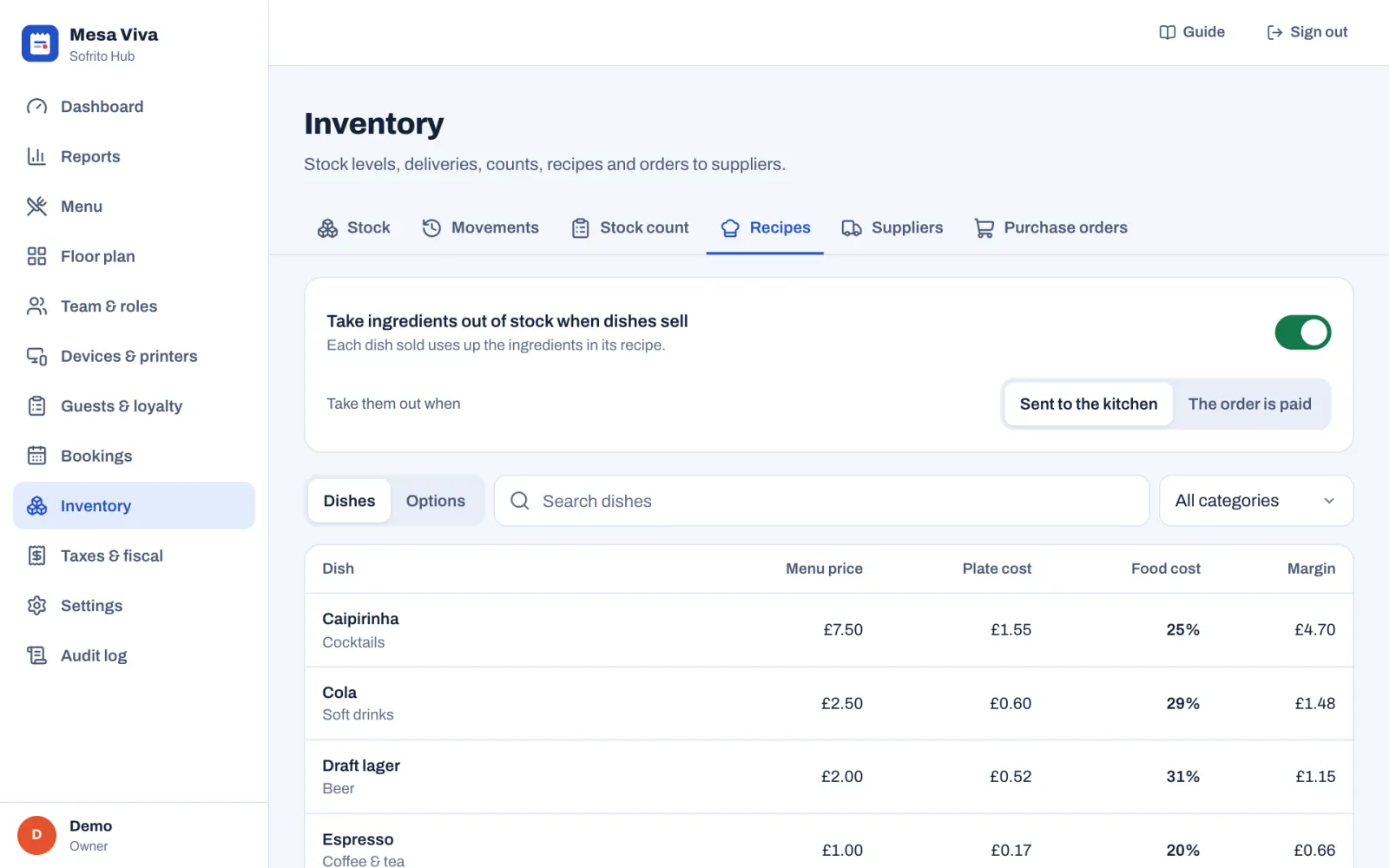Open the Stock tab
The height and width of the screenshot is (868, 1389).
(x=354, y=228)
